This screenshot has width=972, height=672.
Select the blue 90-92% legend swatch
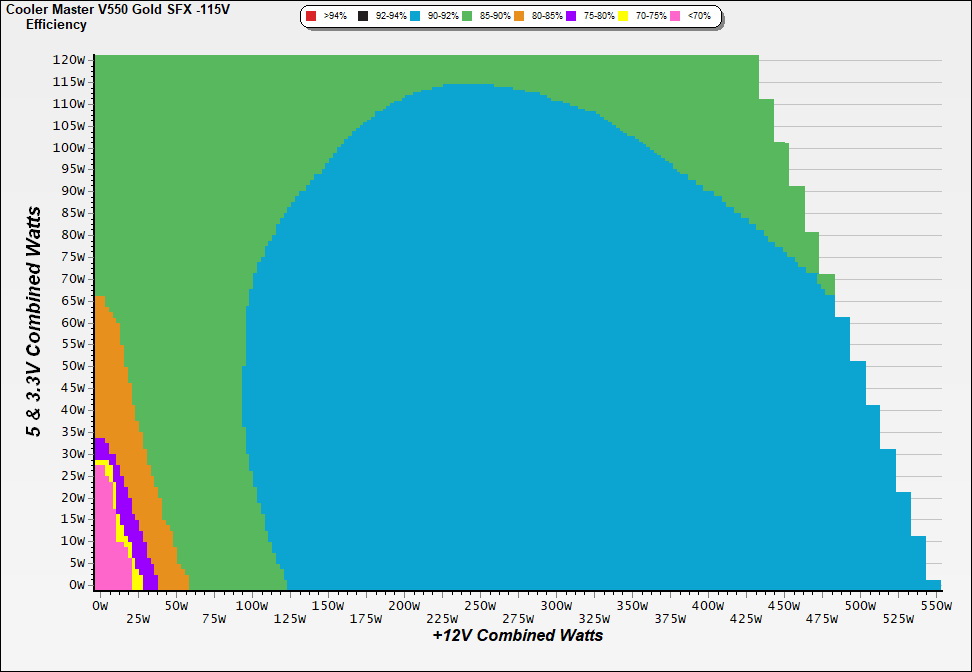(414, 17)
